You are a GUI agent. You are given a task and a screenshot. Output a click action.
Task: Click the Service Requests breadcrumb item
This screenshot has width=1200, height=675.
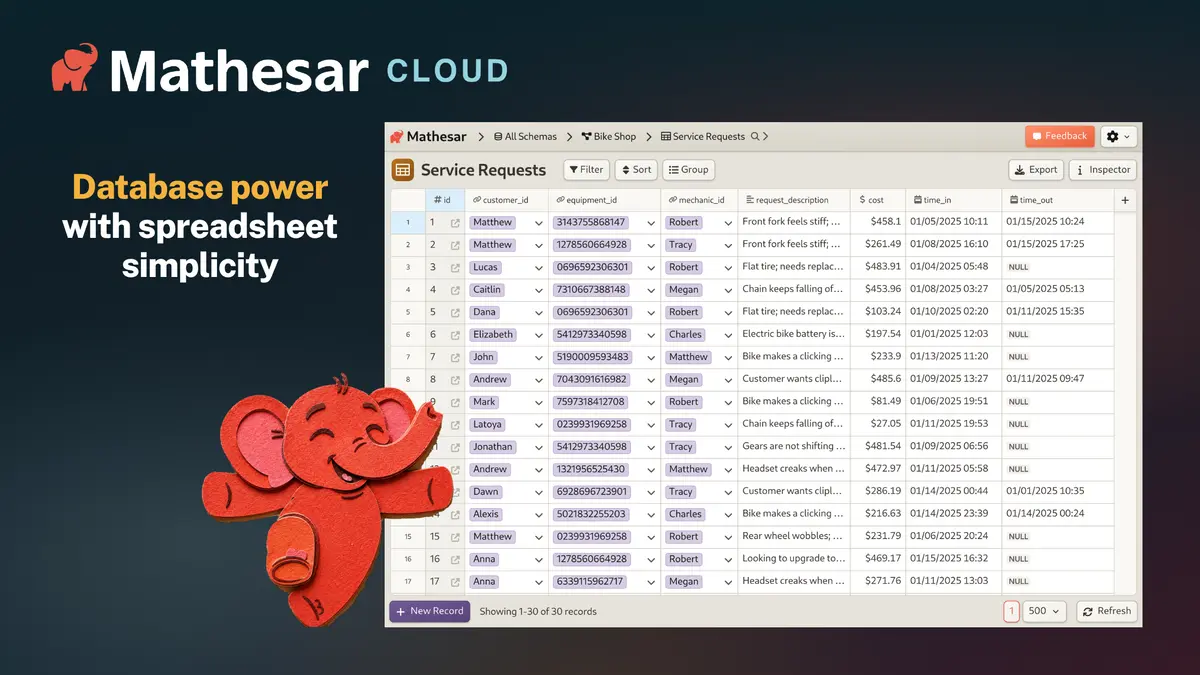[x=702, y=136]
